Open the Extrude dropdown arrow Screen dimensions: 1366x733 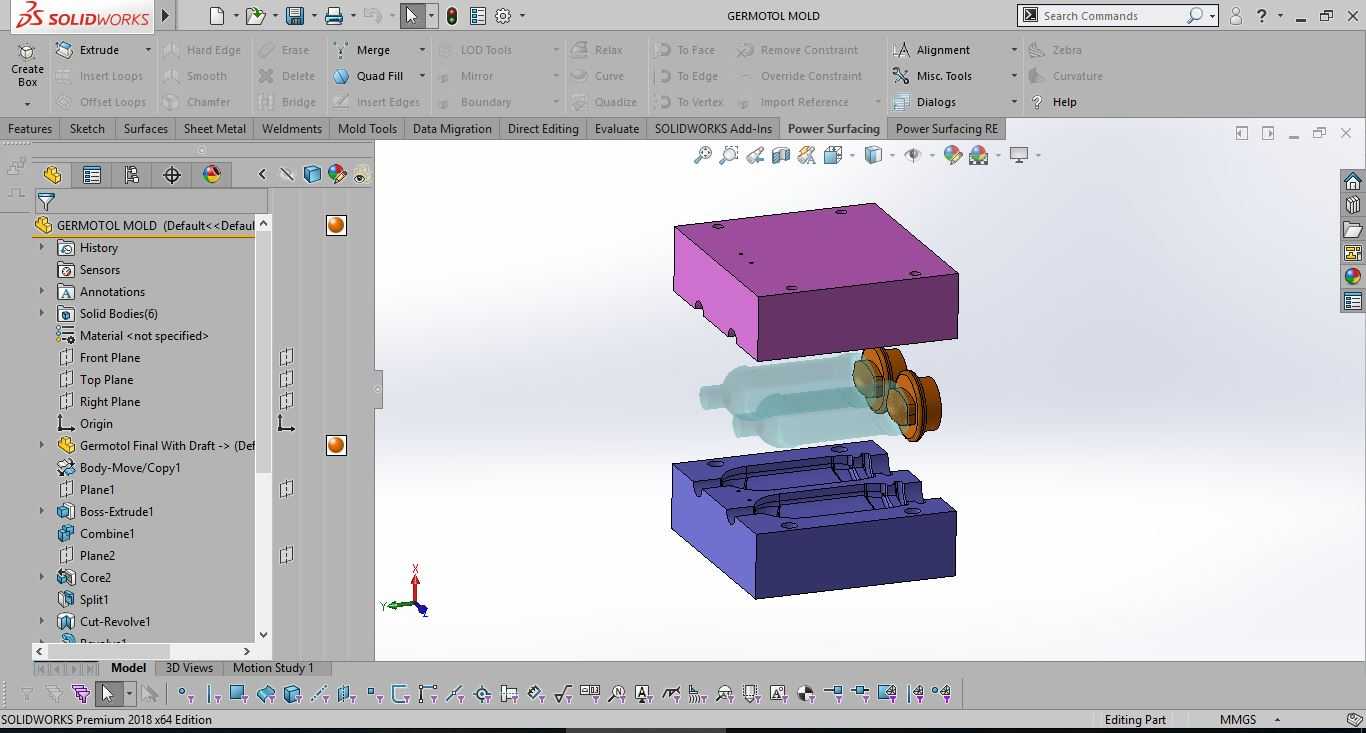(148, 50)
